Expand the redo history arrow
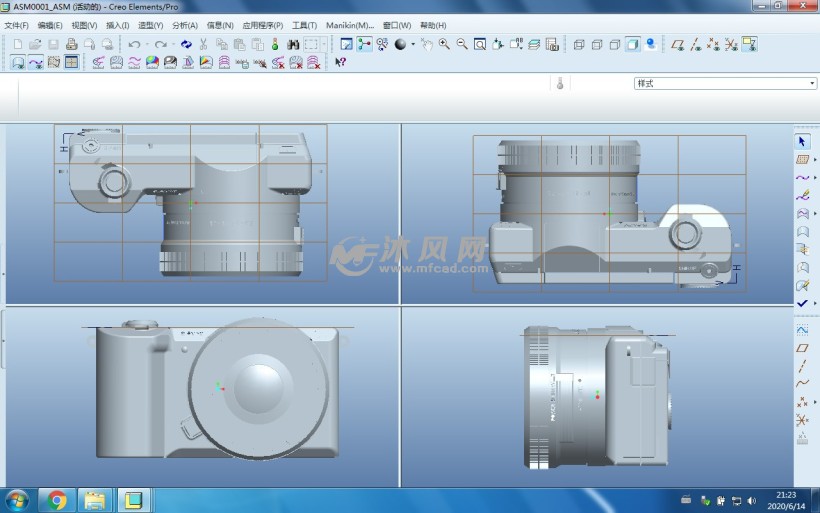 pyautogui.click(x=173, y=44)
